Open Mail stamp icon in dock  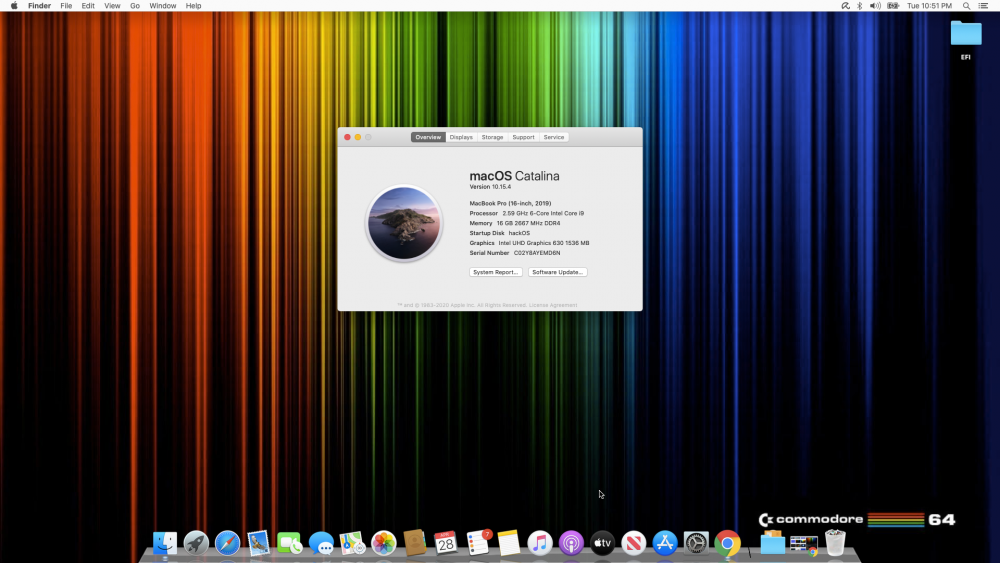point(258,543)
